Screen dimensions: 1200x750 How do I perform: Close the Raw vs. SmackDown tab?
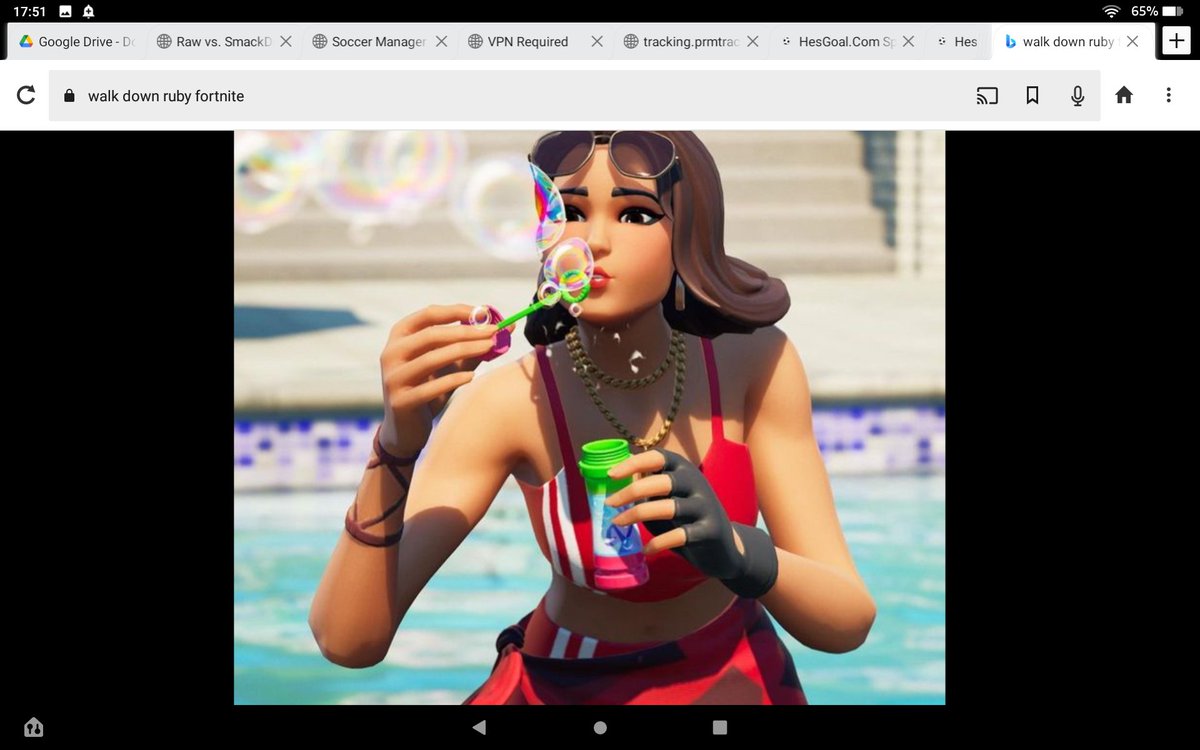286,42
